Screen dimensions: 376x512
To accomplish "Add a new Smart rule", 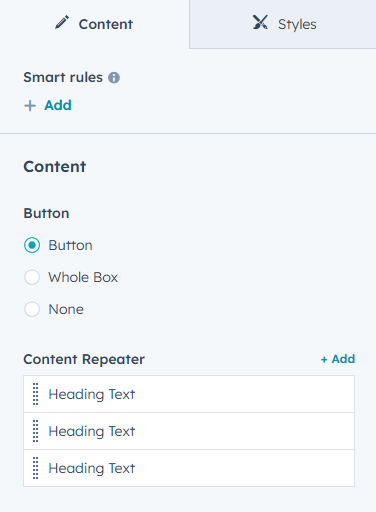I will 48,105.
